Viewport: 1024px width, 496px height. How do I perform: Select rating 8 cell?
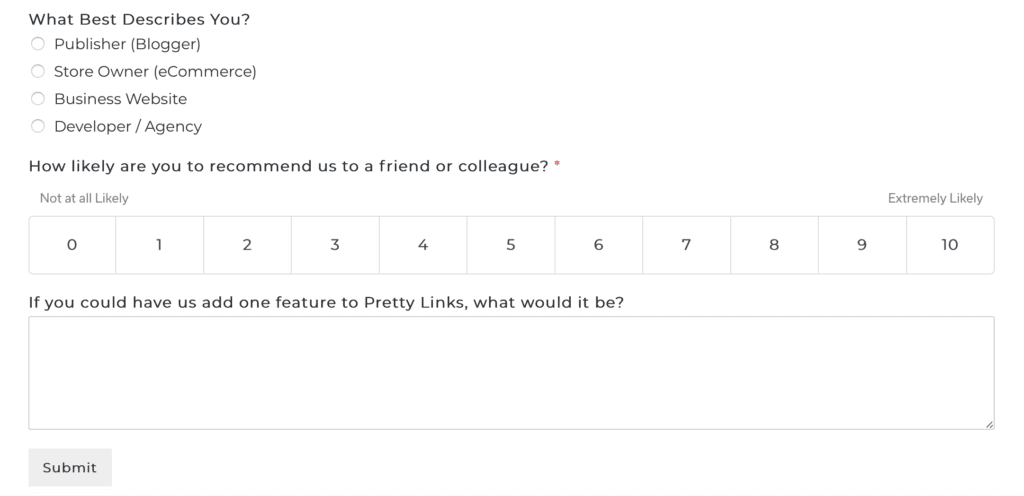coord(774,245)
